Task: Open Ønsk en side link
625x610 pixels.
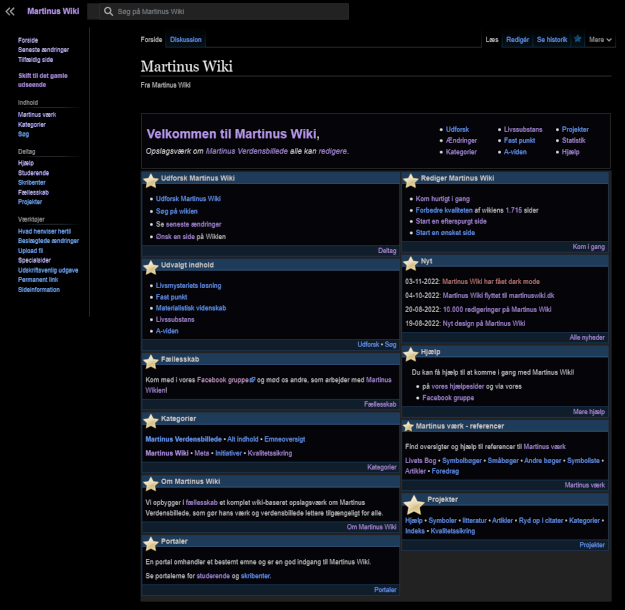Action: point(175,237)
